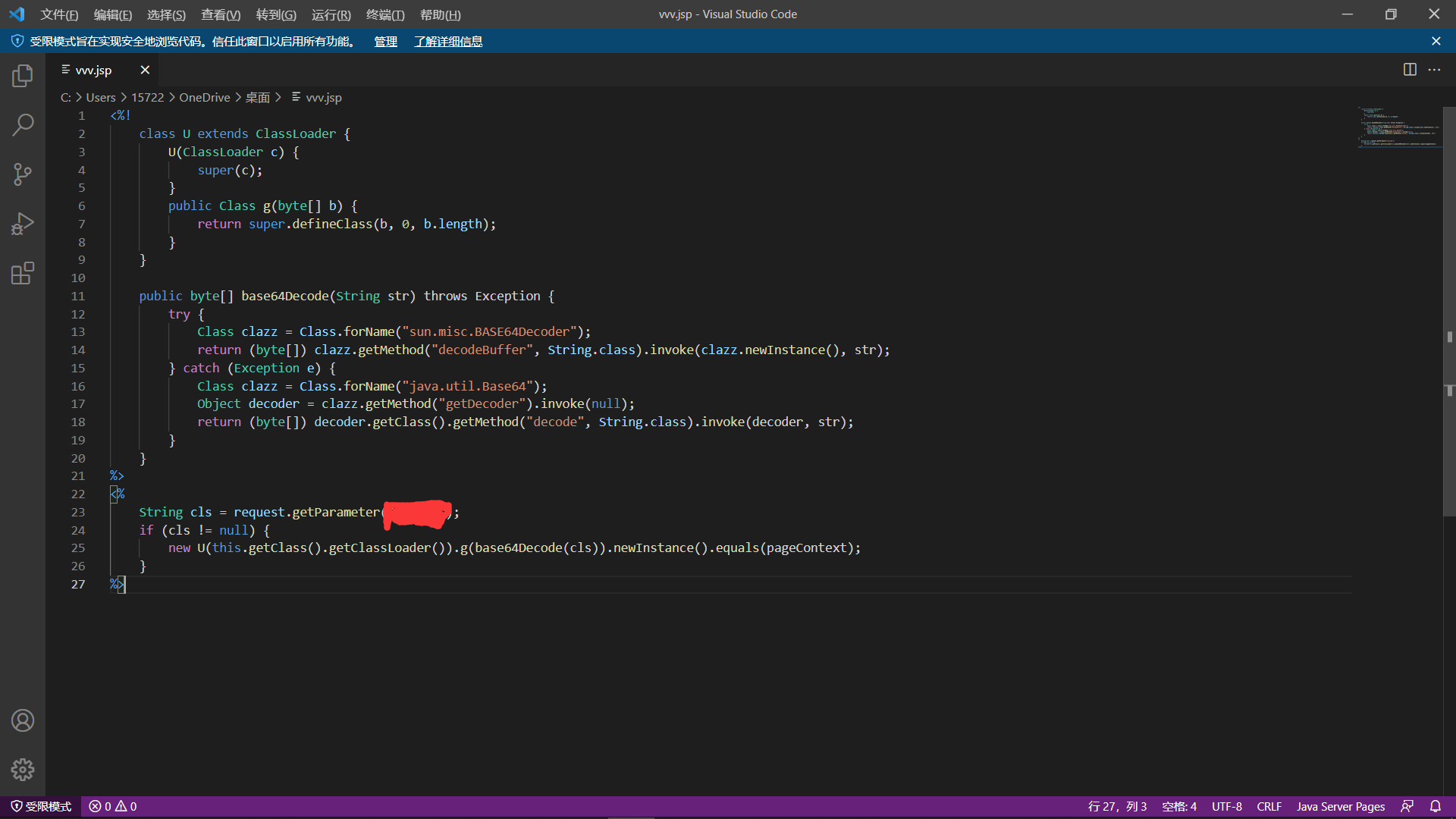Viewport: 1456px width, 819px height.
Task: Click the line and column indicator 行 27, 列 3
Action: 1117,806
